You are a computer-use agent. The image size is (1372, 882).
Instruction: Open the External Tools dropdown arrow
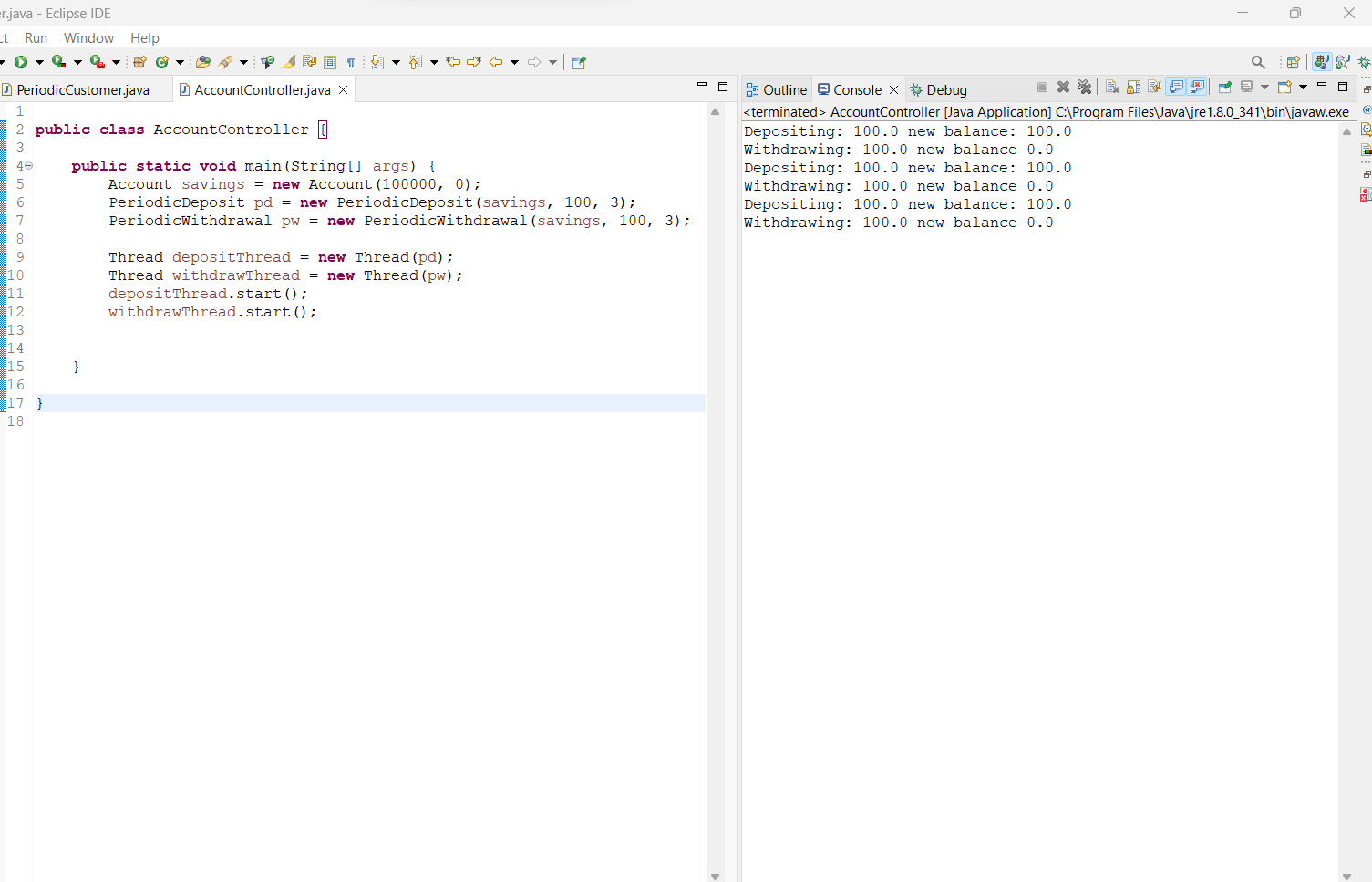pyautogui.click(x=116, y=62)
